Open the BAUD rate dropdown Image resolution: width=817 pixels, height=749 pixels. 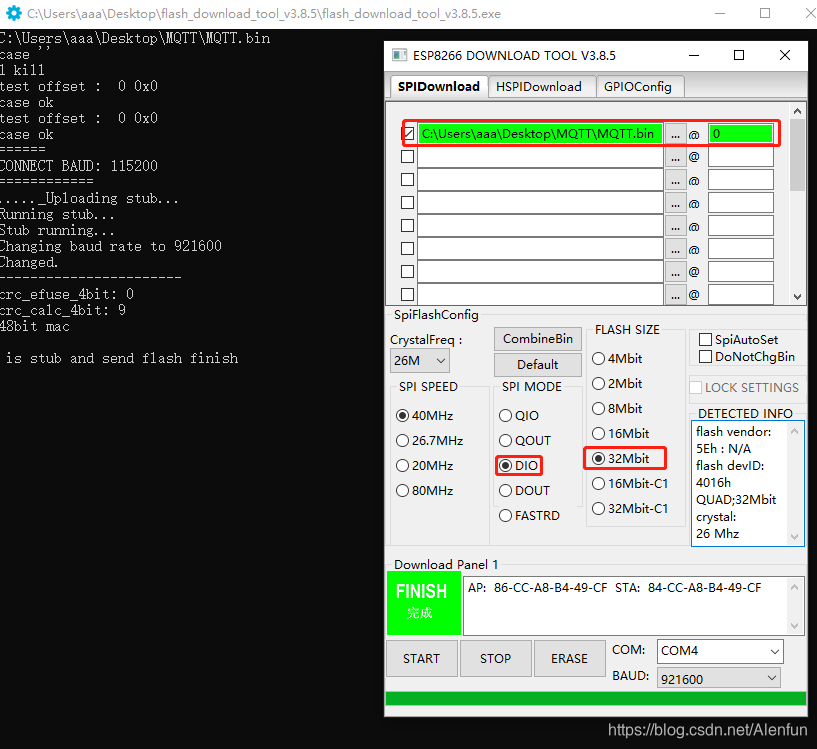(719, 678)
